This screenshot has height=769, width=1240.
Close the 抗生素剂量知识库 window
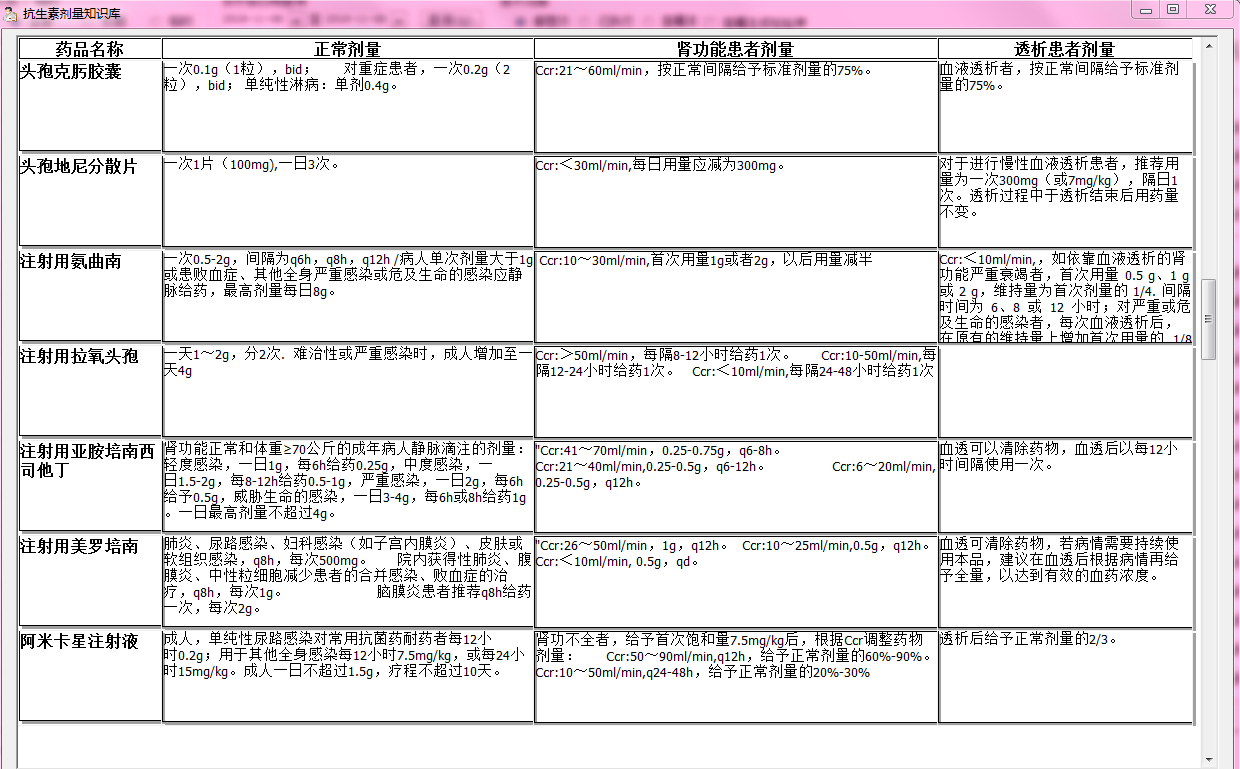1210,9
